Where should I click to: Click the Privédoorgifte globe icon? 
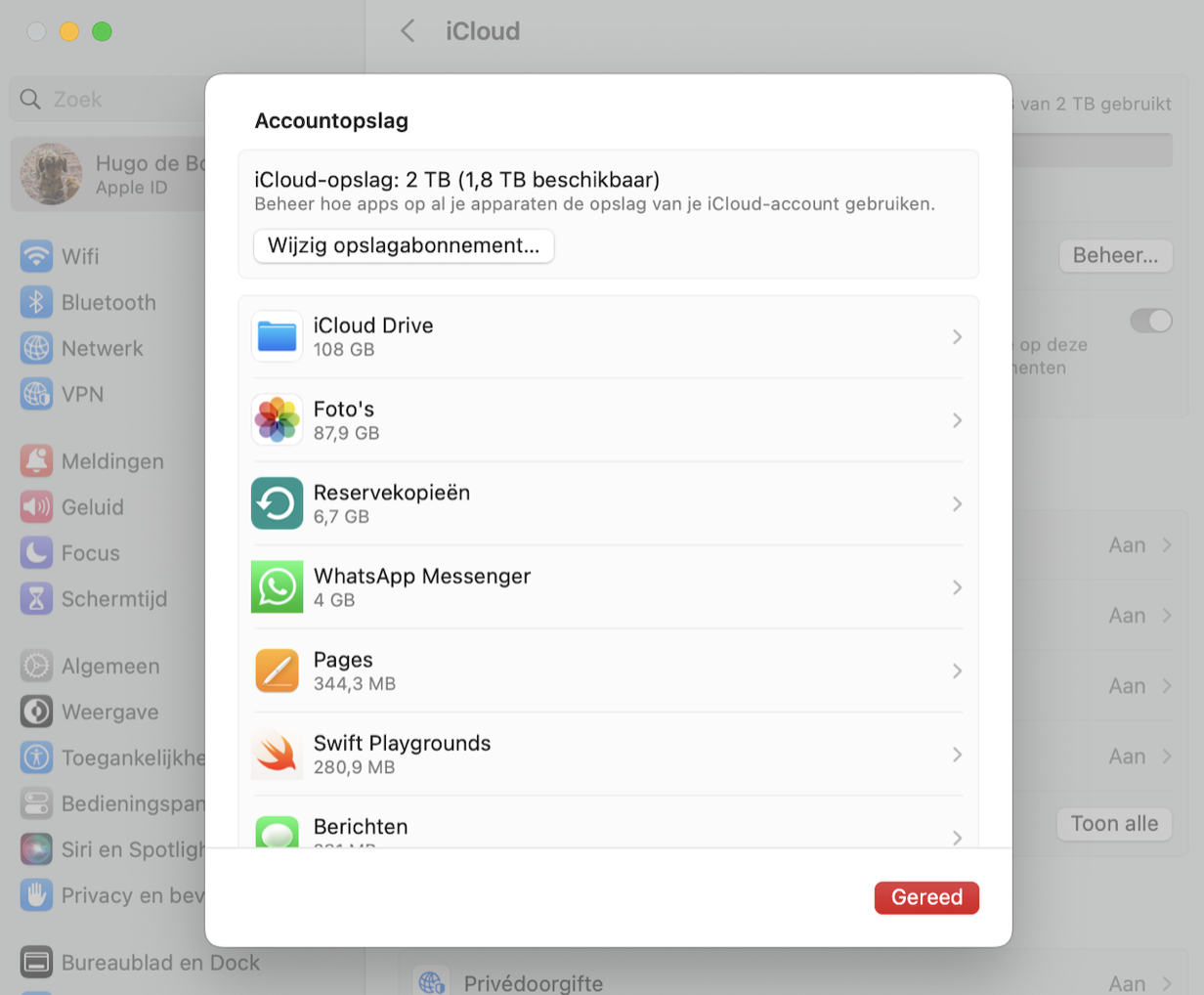[432, 983]
